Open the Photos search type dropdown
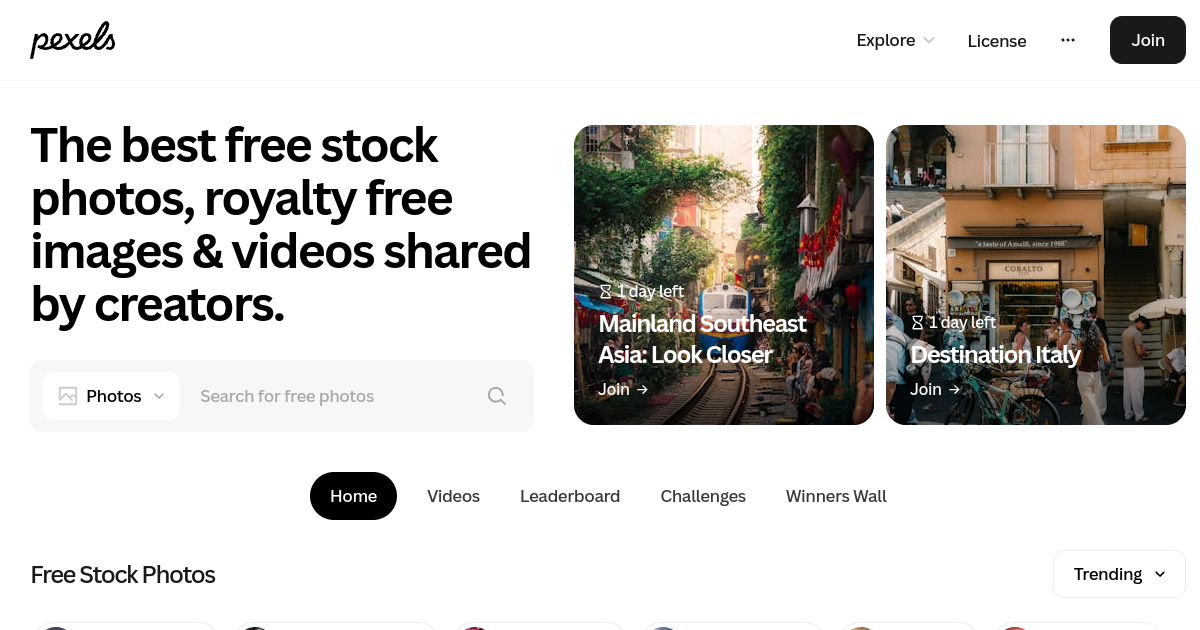 coord(111,396)
